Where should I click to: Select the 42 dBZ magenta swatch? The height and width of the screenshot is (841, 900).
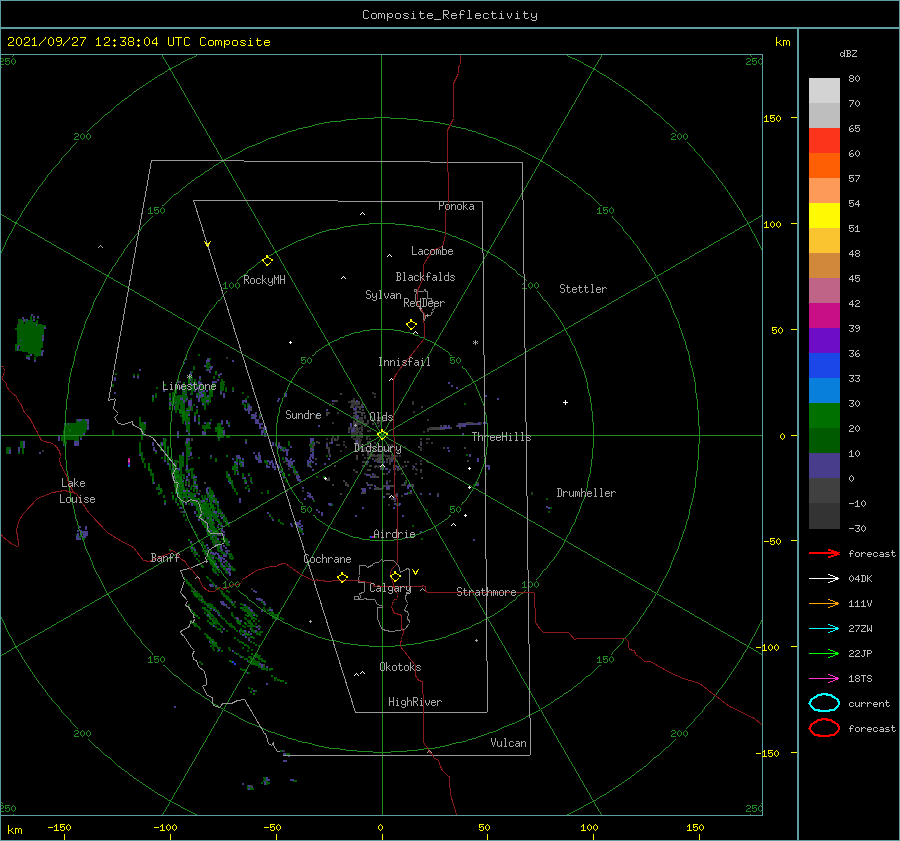pyautogui.click(x=824, y=316)
